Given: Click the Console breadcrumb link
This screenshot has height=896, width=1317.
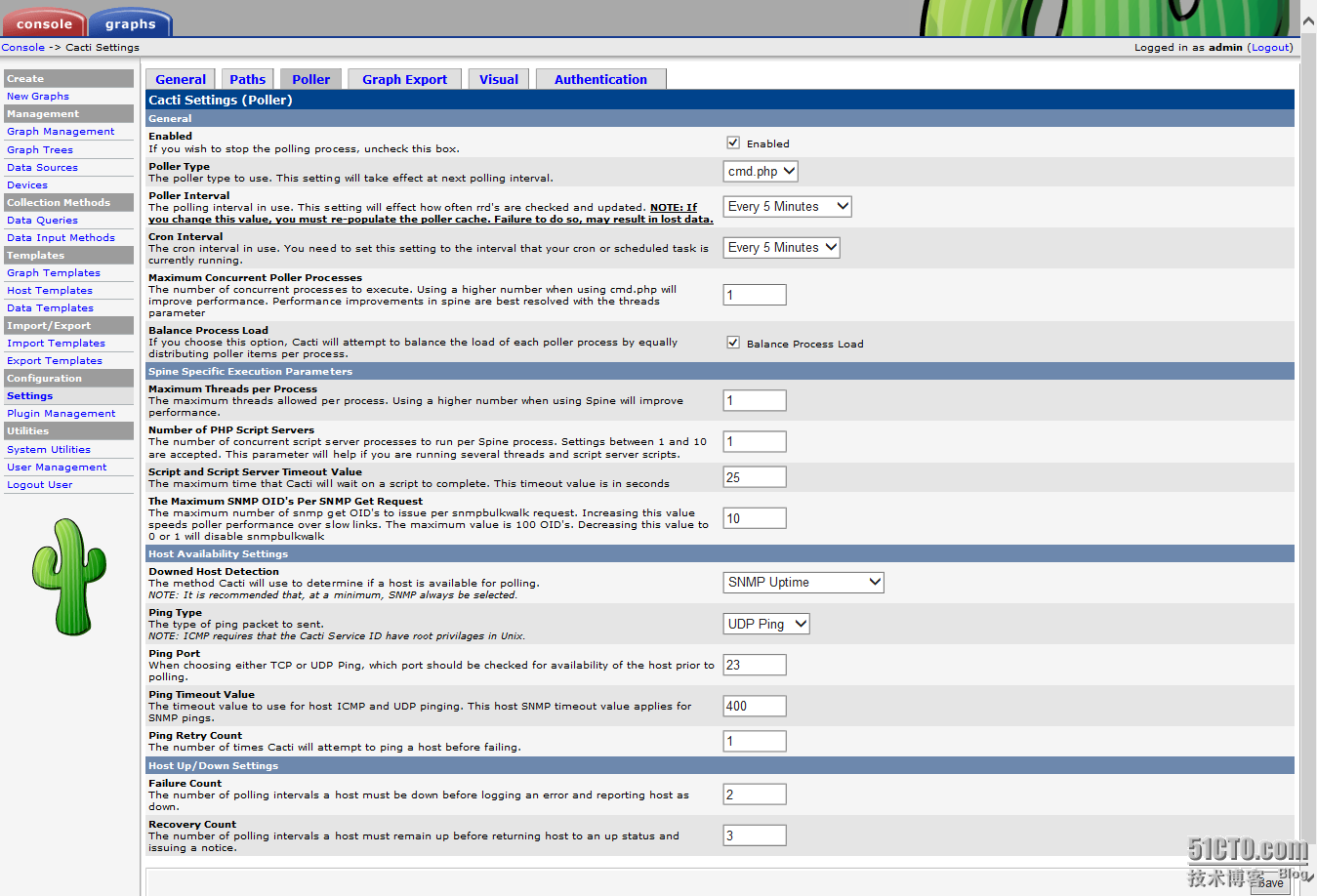Looking at the screenshot, I should (23, 47).
